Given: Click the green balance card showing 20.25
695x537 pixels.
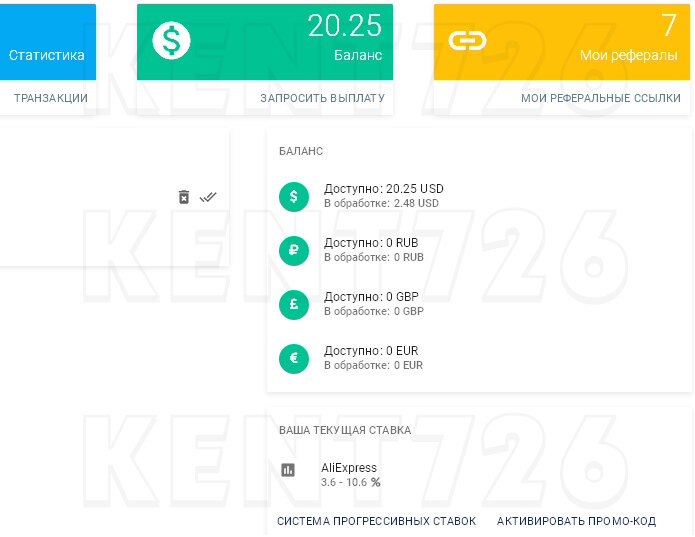Looking at the screenshot, I should pos(264,42).
